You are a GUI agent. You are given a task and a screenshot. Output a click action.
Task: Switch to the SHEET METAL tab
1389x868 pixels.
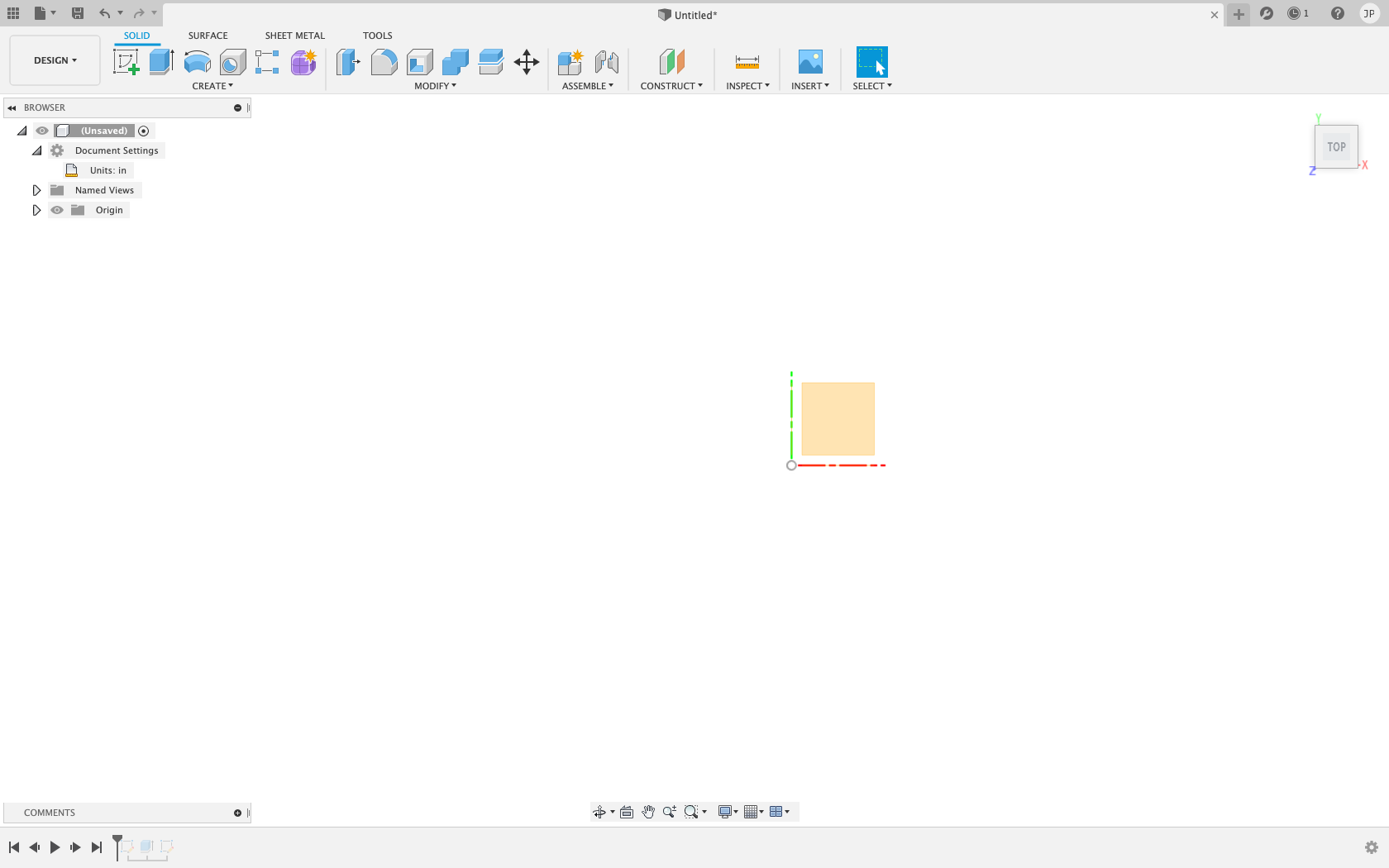(295, 36)
